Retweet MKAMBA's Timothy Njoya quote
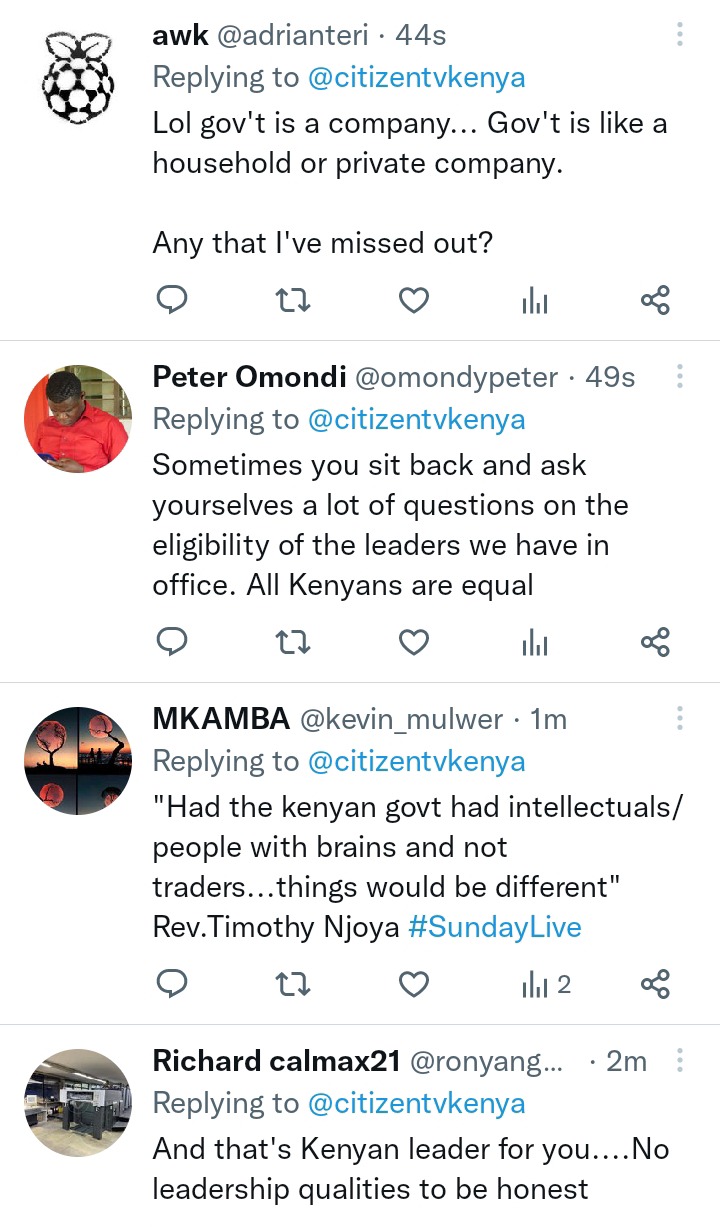 point(293,985)
